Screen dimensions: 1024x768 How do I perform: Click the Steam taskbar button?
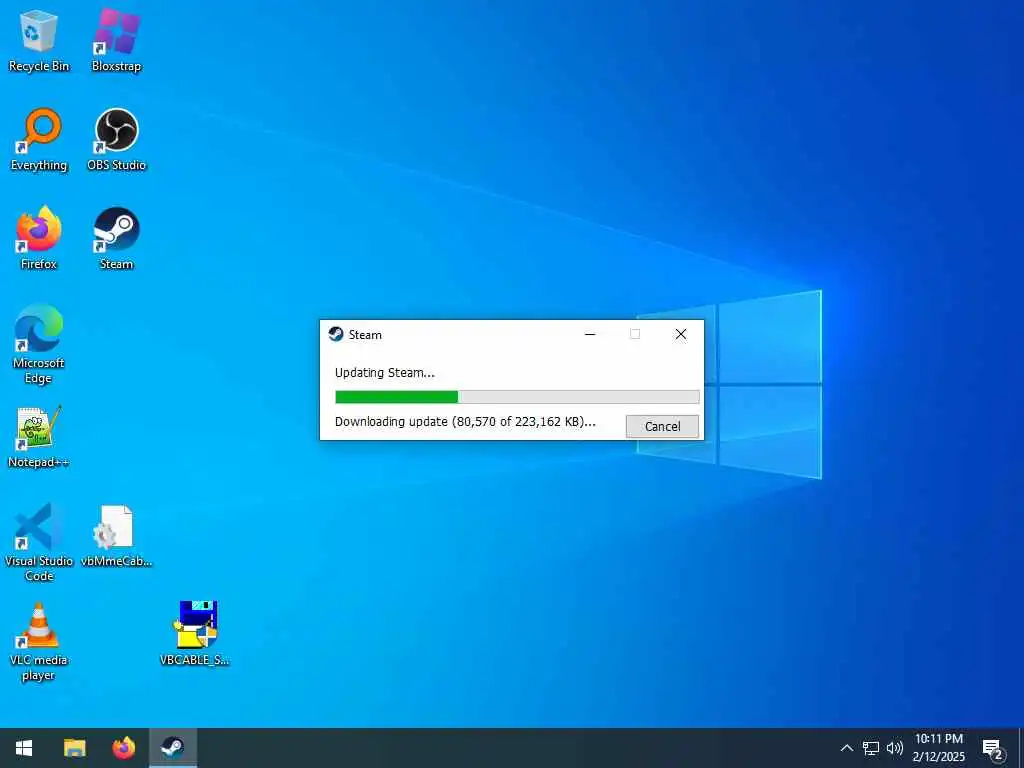tap(173, 748)
